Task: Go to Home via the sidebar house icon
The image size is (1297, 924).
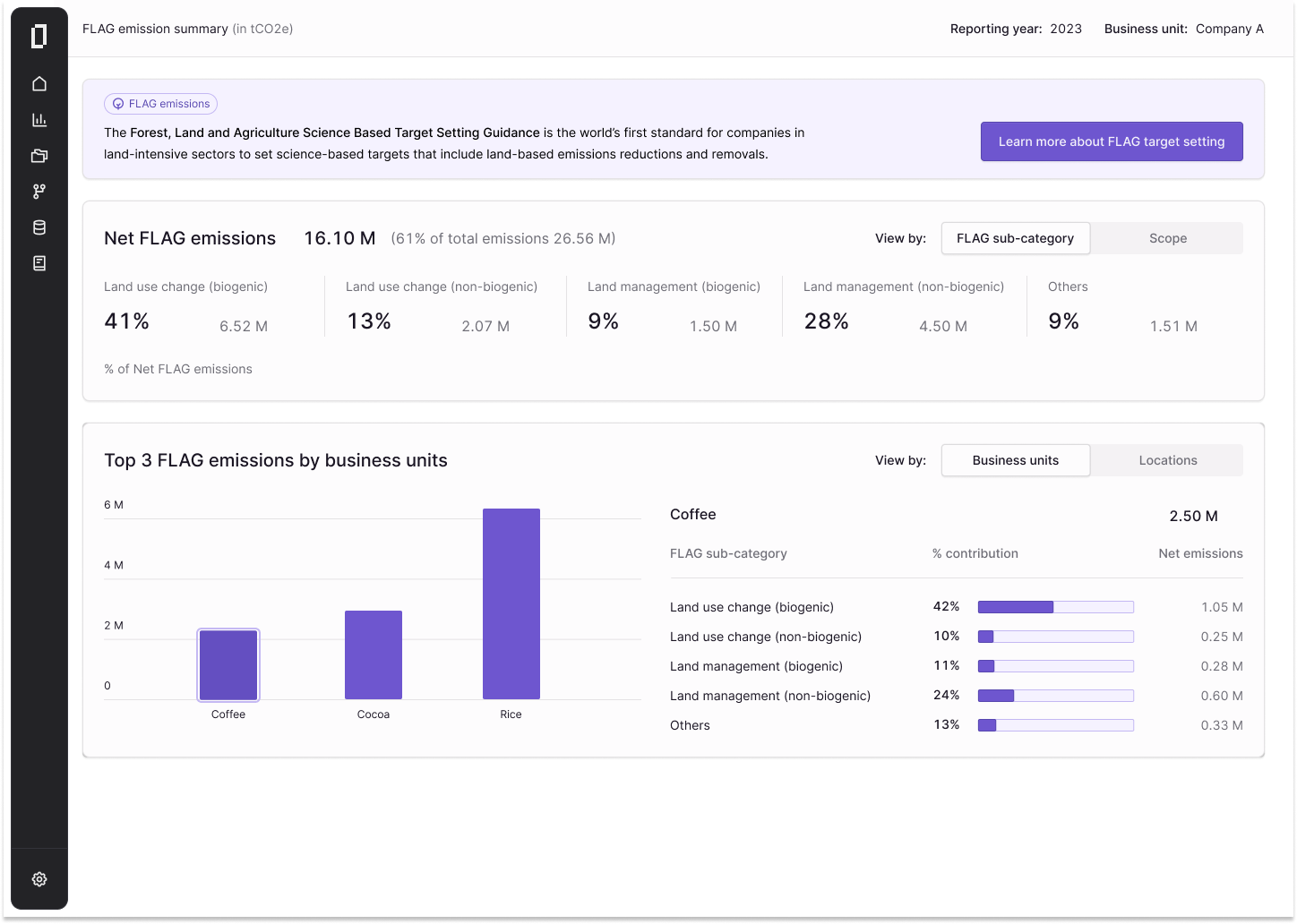Action: tap(39, 84)
